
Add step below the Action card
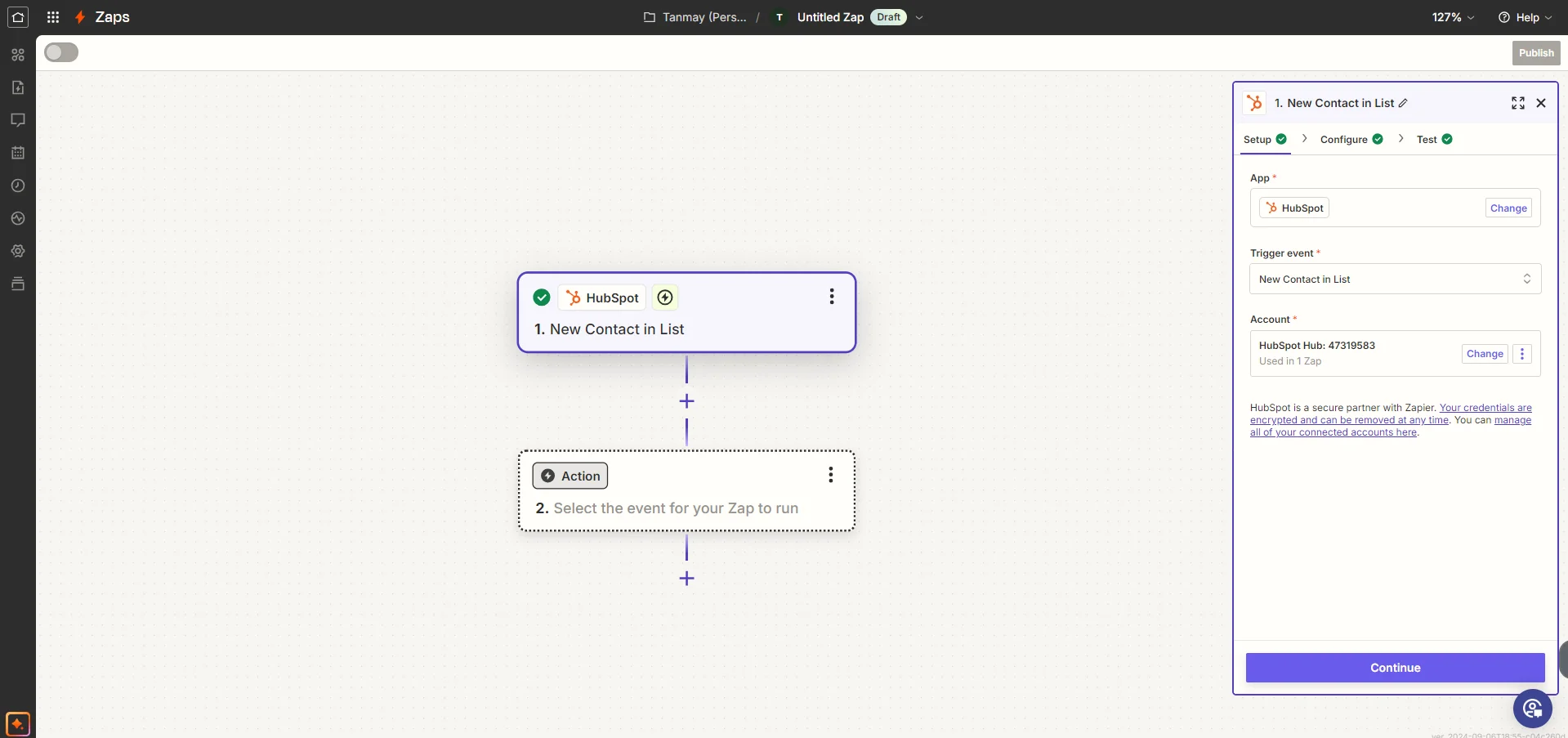686,579
